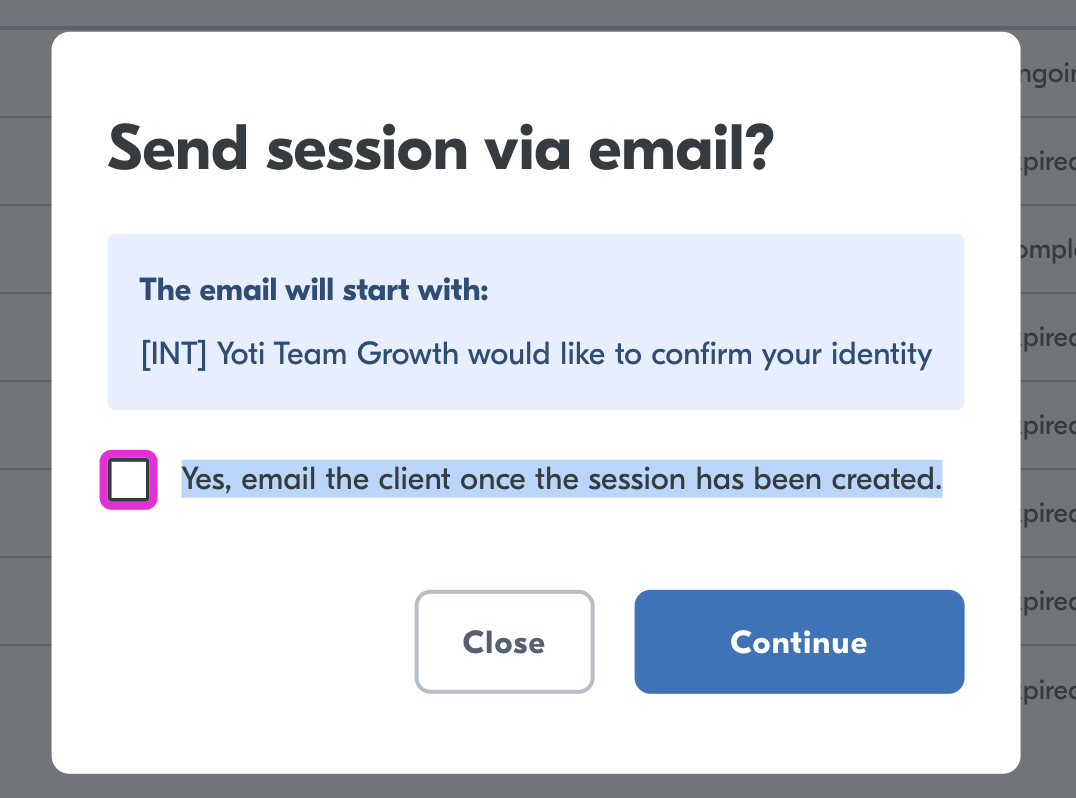Screen dimensions: 1076x798
Task: Click the Expired row beside the Close button
Action: pyautogui.click(x=1047, y=601)
